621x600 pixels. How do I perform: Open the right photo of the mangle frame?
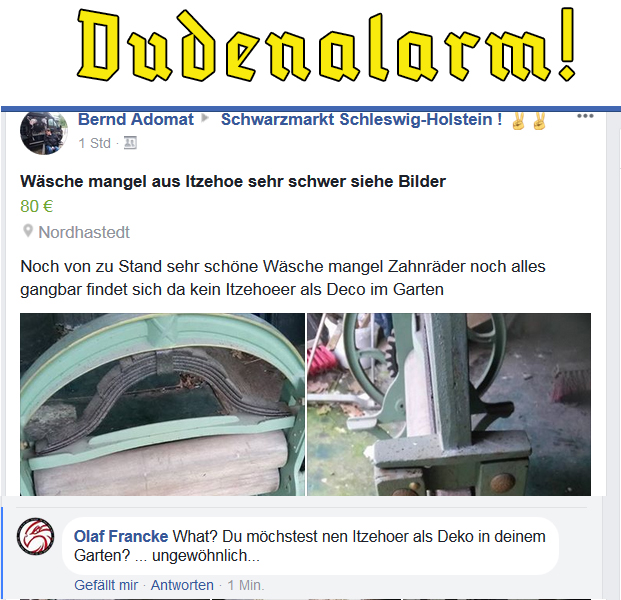(449, 404)
